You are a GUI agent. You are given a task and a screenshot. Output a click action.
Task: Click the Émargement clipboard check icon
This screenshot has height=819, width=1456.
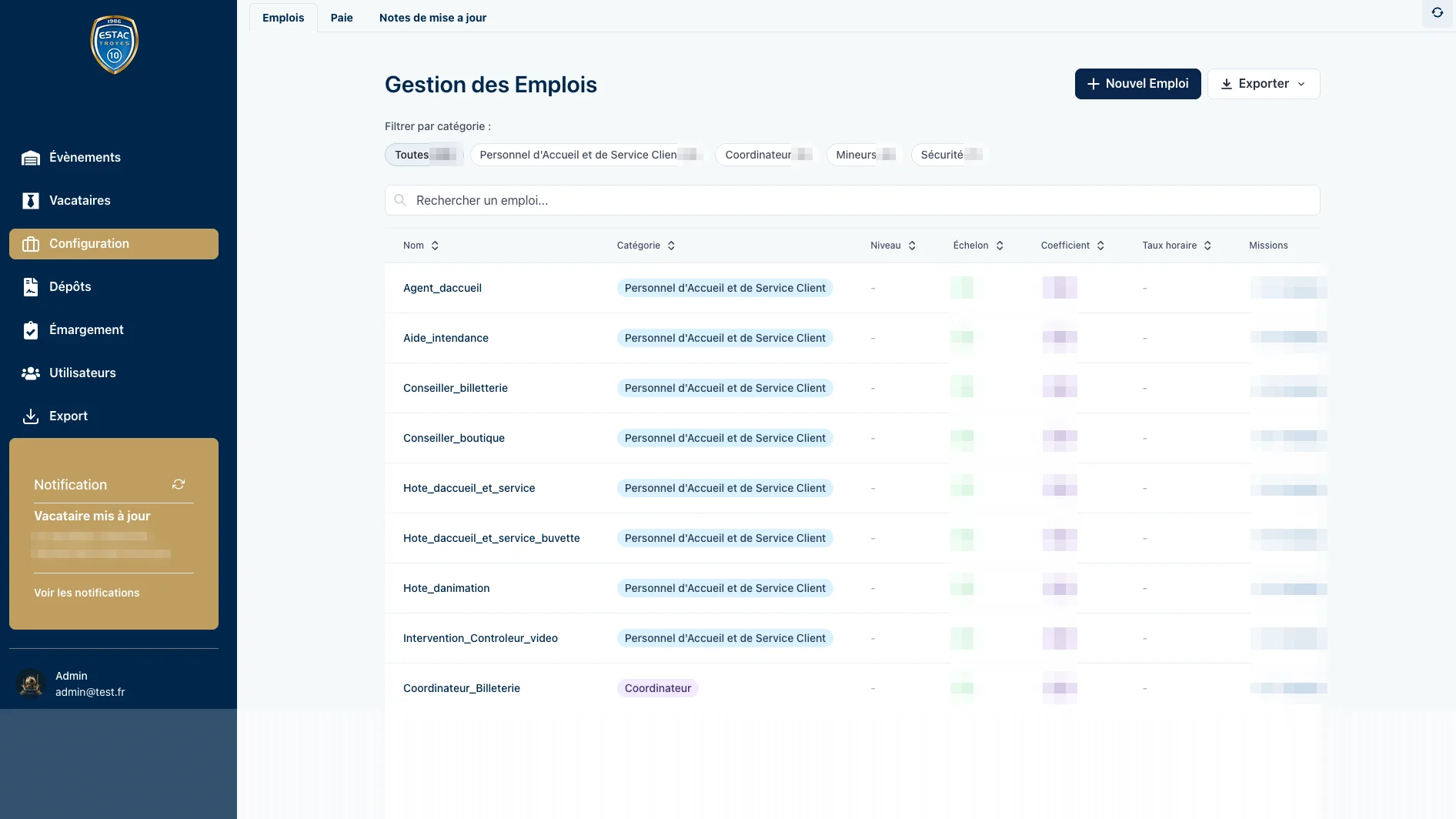(x=31, y=330)
